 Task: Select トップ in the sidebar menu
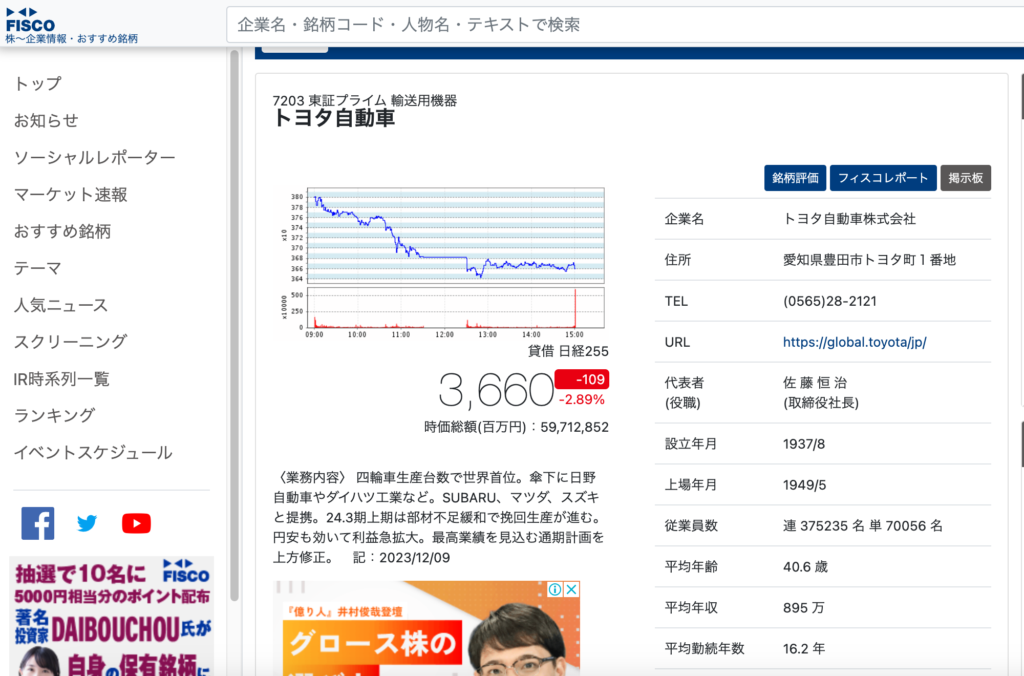point(38,84)
